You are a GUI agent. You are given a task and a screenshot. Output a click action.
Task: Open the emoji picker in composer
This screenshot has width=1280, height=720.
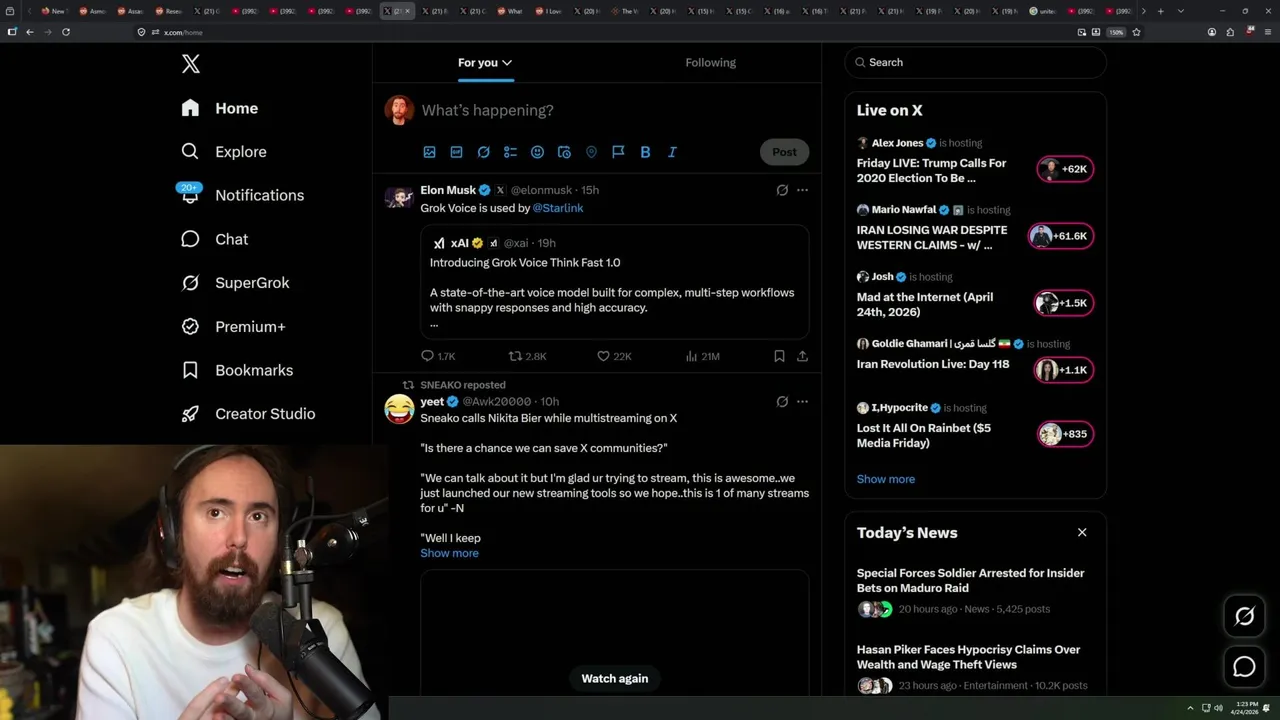pyautogui.click(x=537, y=152)
